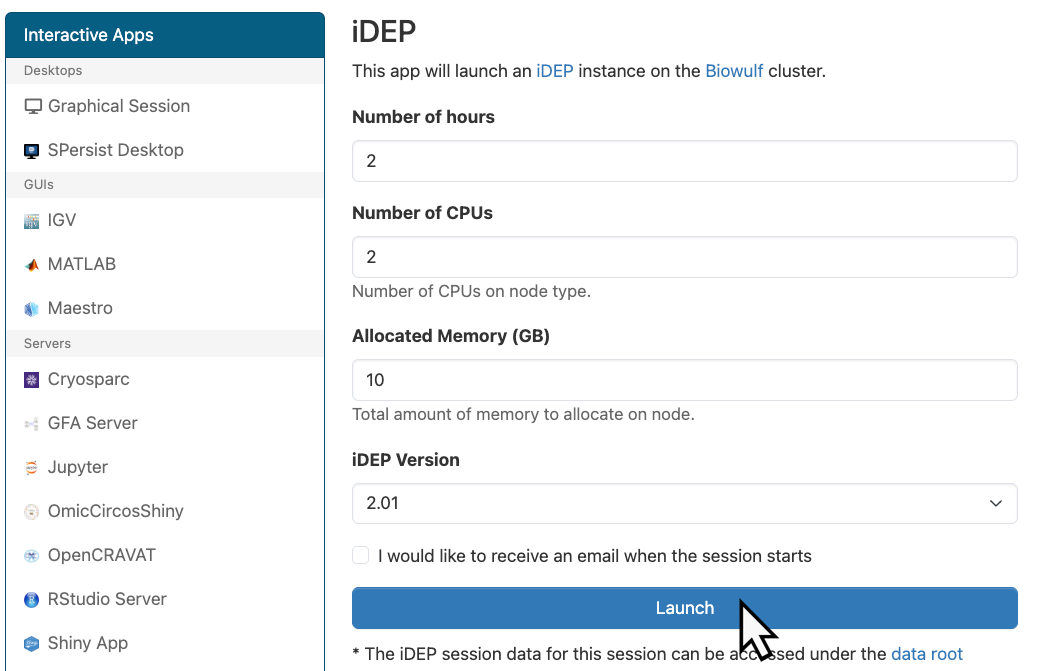The height and width of the screenshot is (671, 1062).
Task: Follow the iDEP link in description
Action: 554,71
